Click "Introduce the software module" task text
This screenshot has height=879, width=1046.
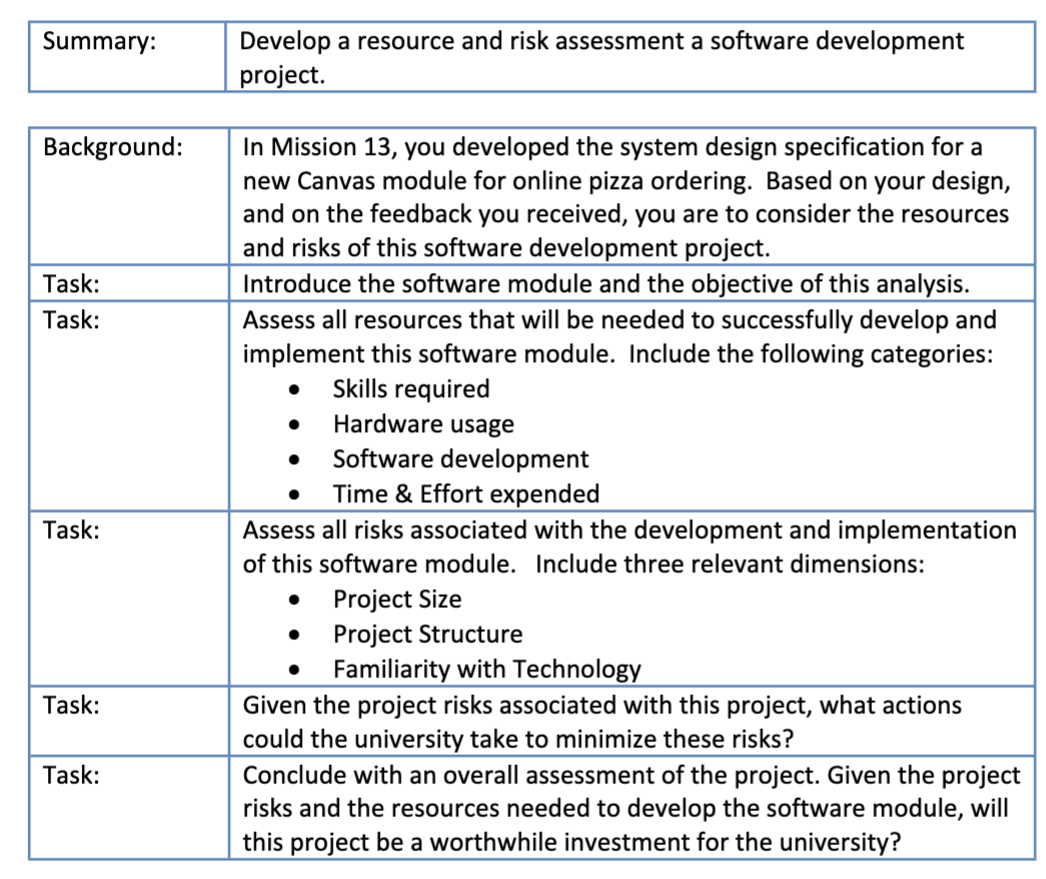click(606, 284)
